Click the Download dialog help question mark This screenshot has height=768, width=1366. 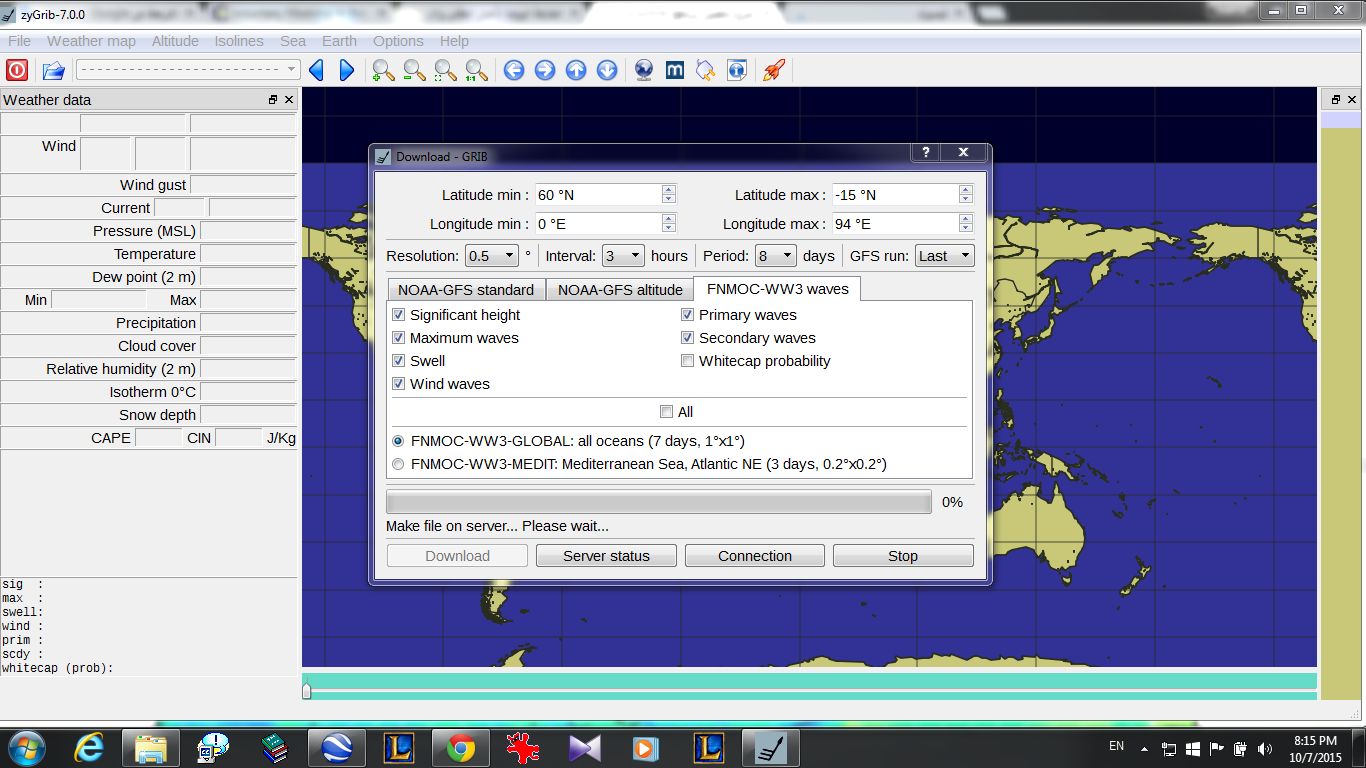point(926,152)
